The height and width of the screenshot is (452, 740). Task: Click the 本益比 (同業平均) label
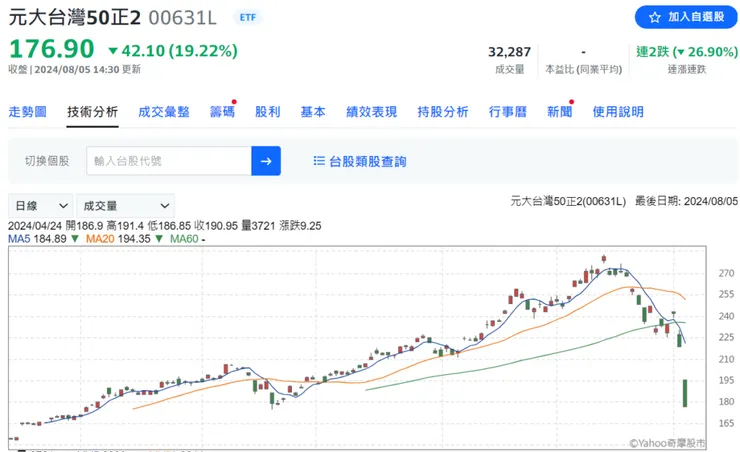pyautogui.click(x=584, y=69)
